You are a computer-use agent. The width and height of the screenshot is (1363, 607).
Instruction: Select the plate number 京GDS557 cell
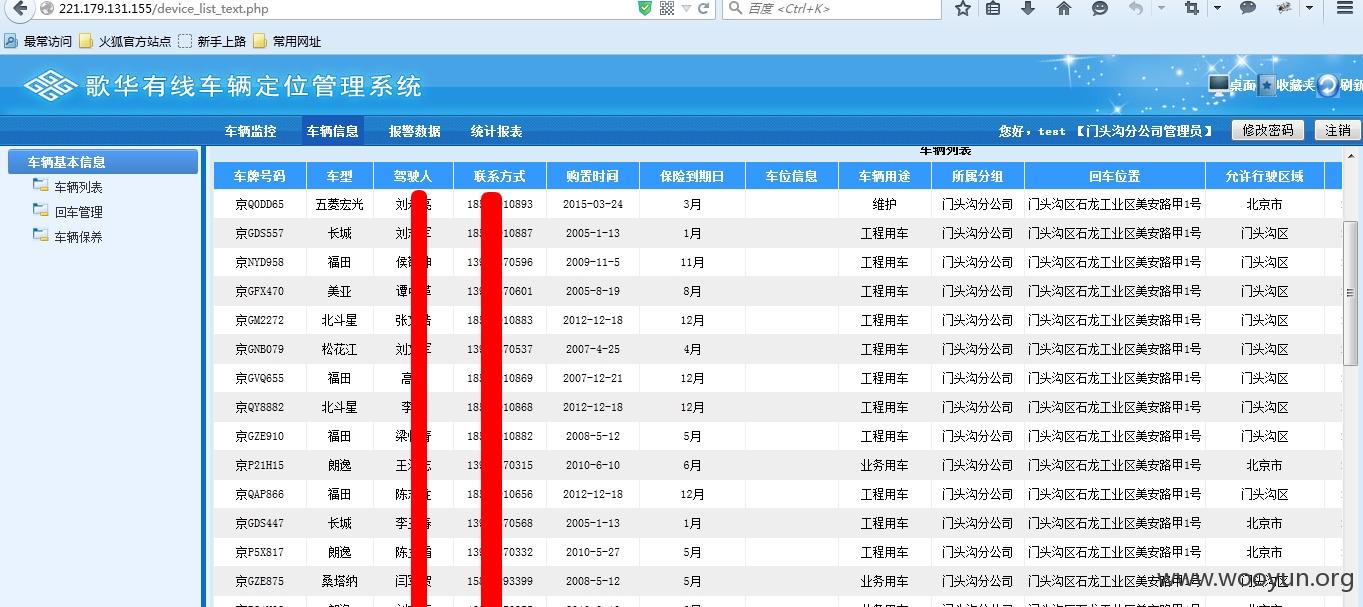[260, 233]
